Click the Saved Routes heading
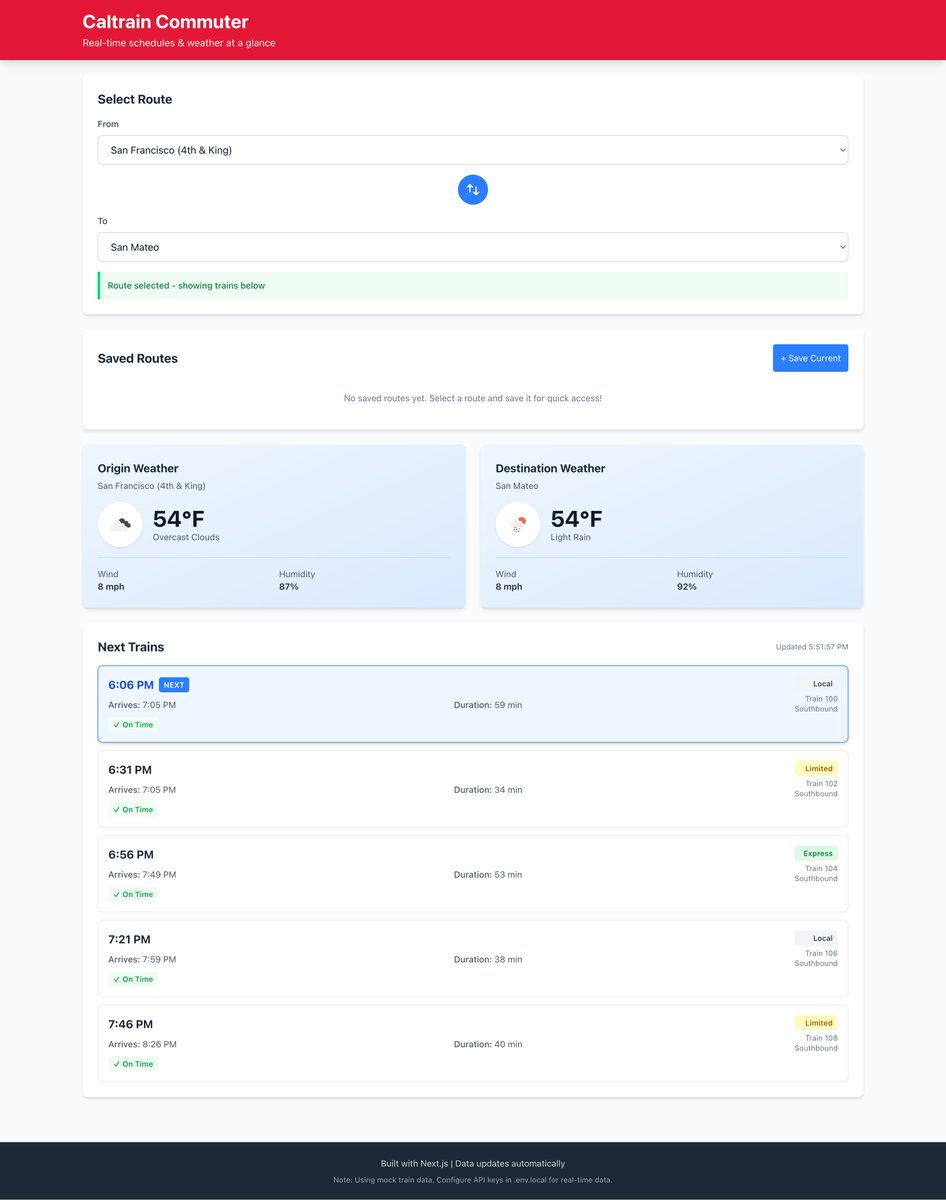The image size is (946, 1200). pos(138,359)
